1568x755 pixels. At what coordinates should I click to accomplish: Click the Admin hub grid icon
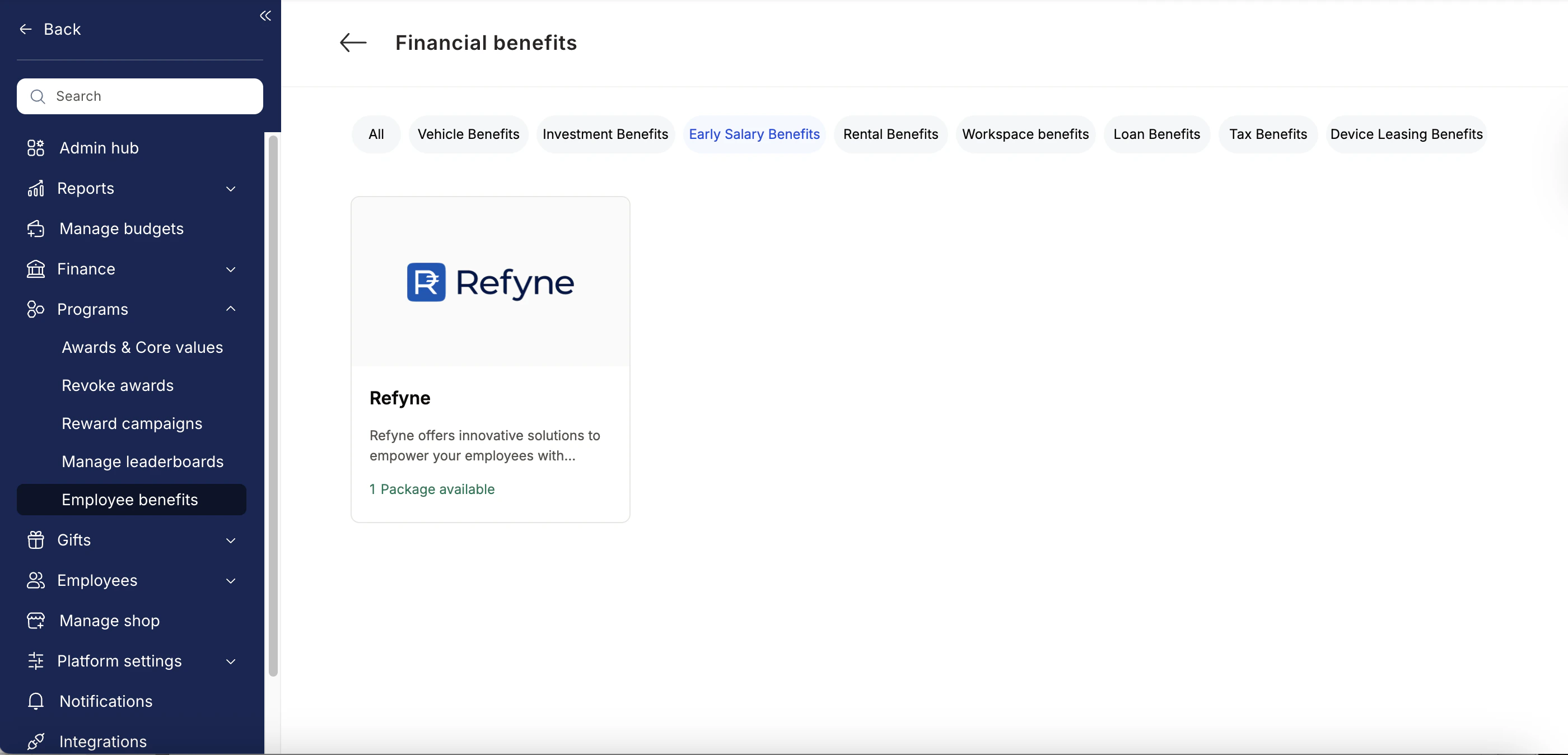[36, 148]
